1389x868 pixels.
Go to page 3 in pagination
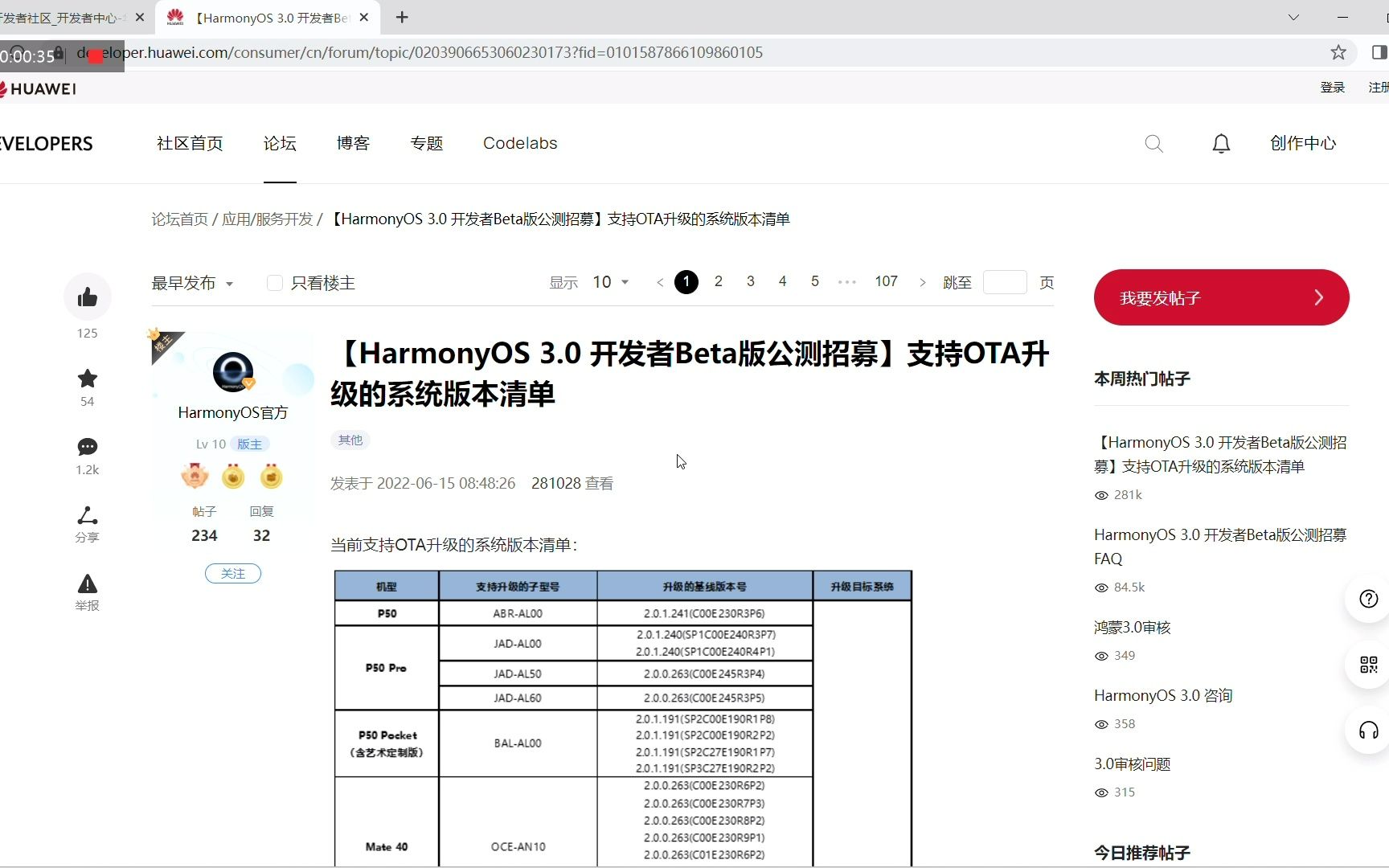pyautogui.click(x=751, y=281)
